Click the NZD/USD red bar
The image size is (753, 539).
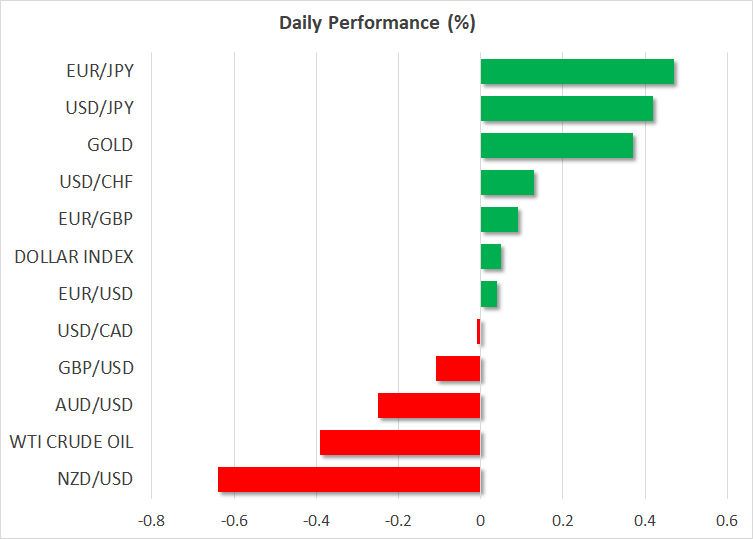pyautogui.click(x=349, y=479)
